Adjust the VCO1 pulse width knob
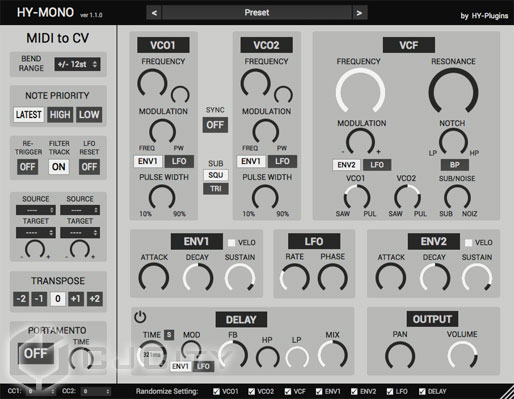Image resolution: width=514 pixels, height=399 pixels. 162,198
